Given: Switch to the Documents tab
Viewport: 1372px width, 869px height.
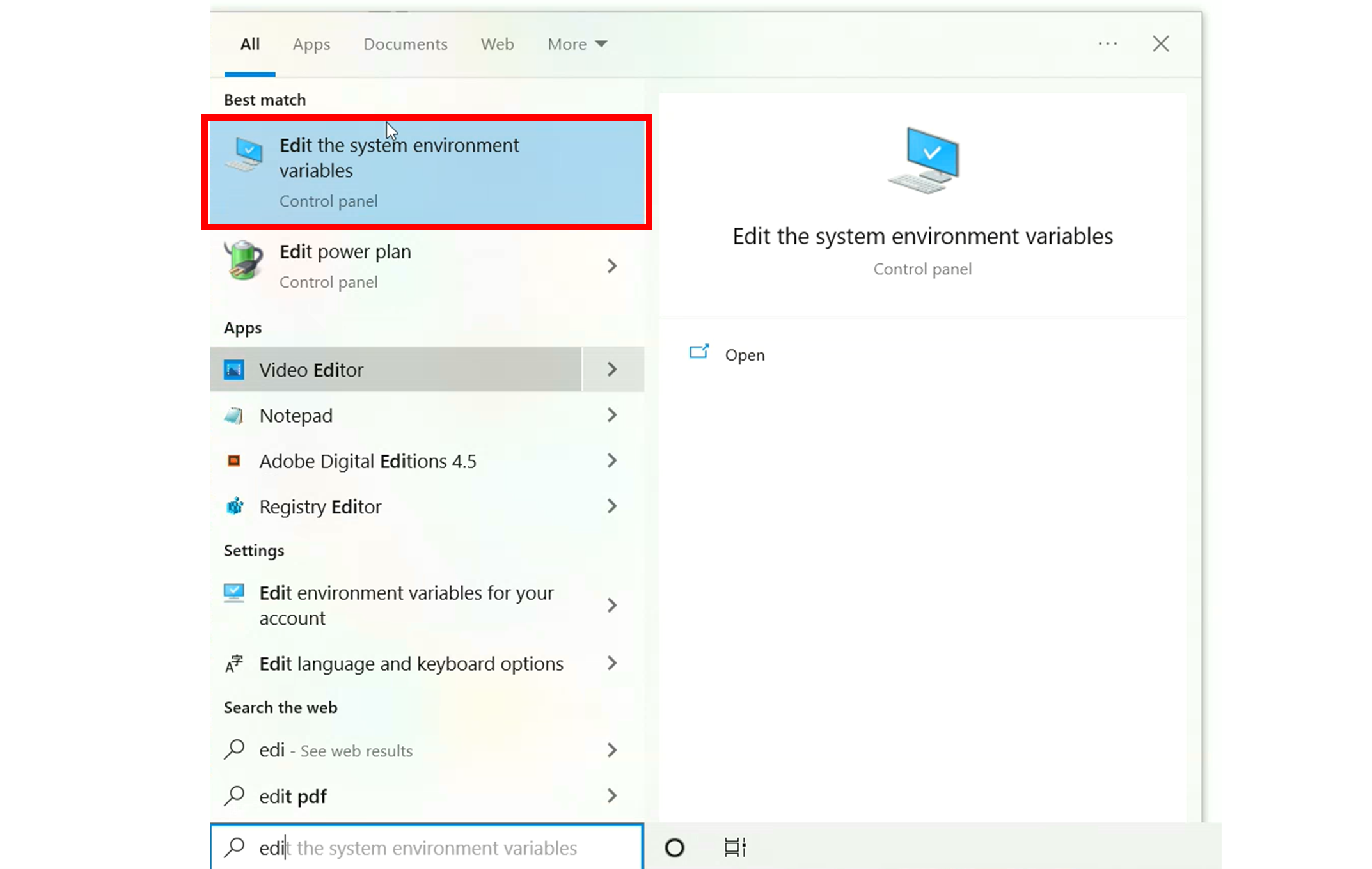Looking at the screenshot, I should 406,44.
